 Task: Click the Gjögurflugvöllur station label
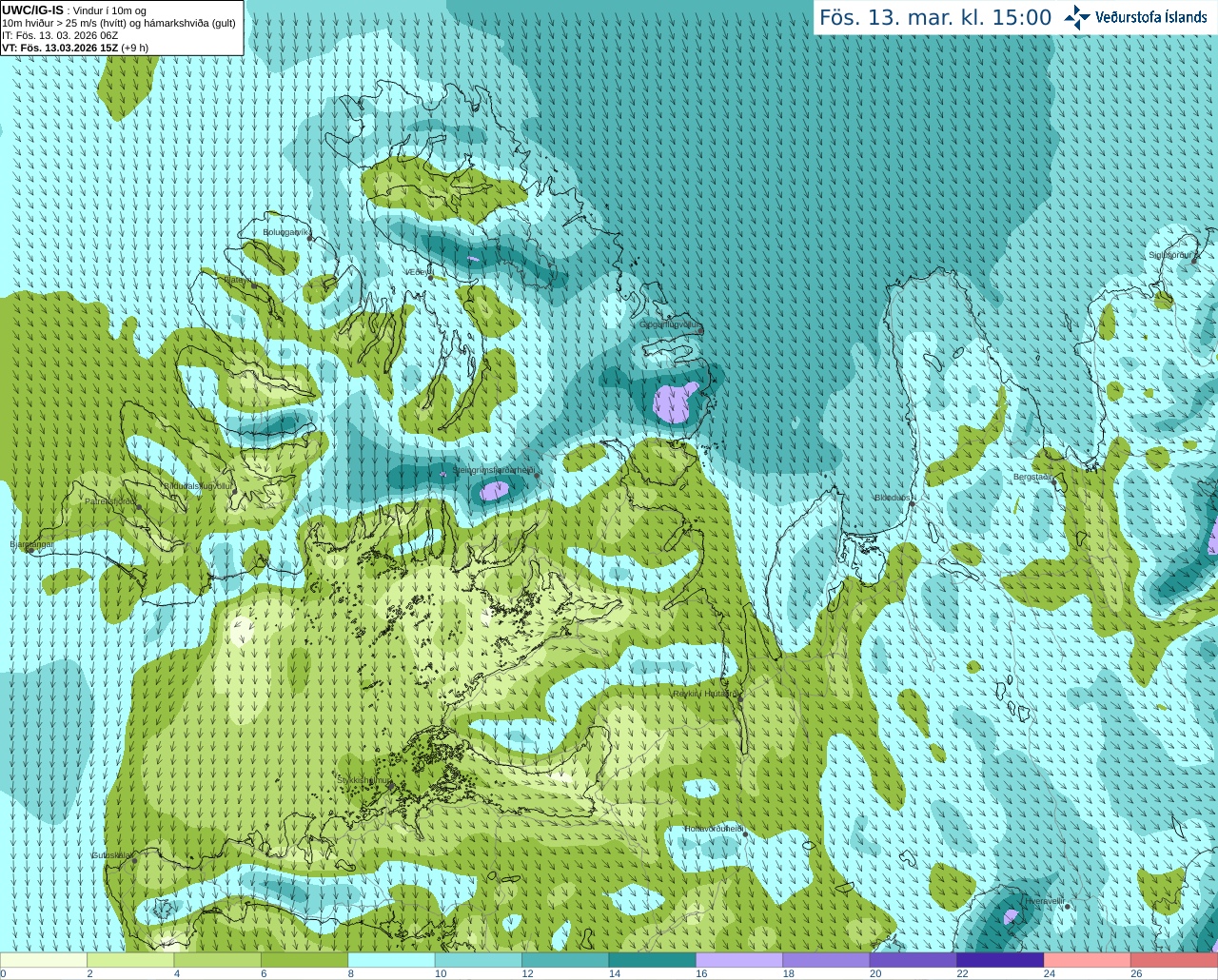tap(669, 324)
